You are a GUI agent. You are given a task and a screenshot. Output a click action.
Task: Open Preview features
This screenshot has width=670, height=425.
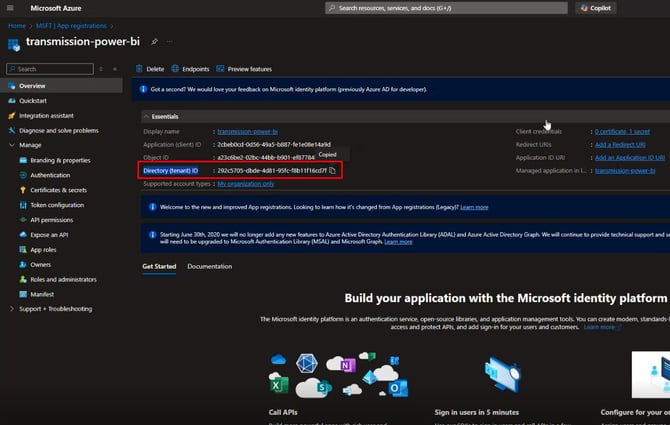coord(244,69)
